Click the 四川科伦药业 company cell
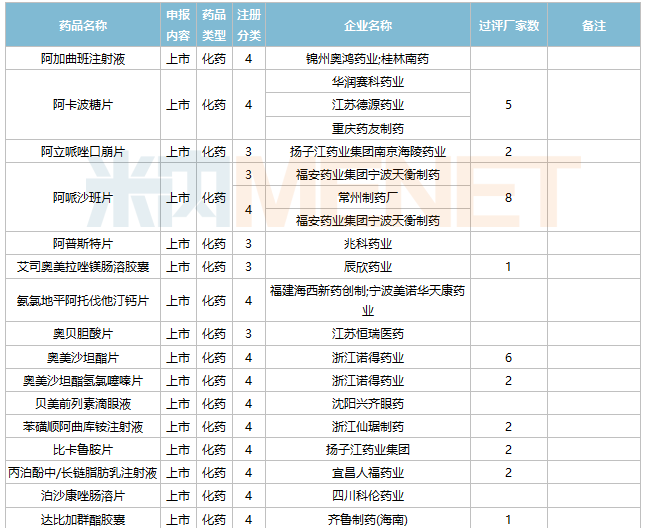The width and height of the screenshot is (645, 528). tap(368, 496)
